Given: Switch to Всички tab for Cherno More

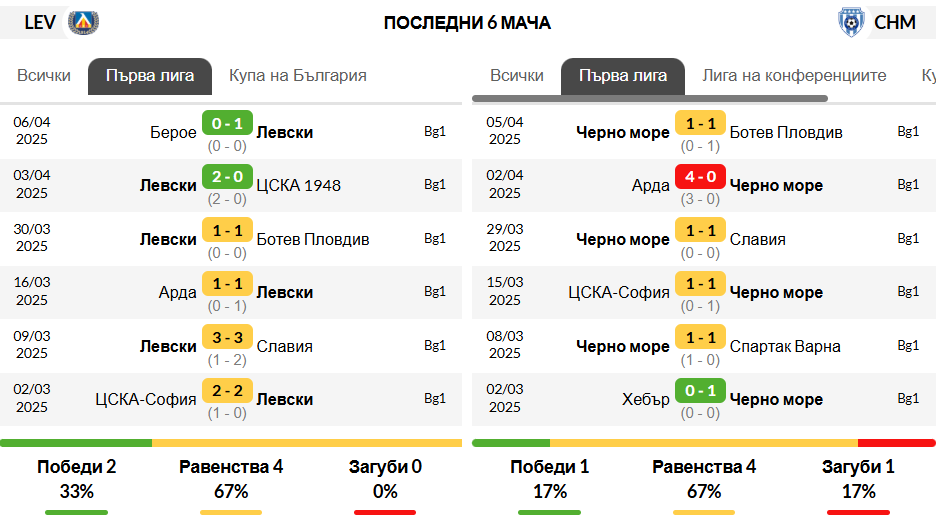Looking at the screenshot, I should [517, 76].
